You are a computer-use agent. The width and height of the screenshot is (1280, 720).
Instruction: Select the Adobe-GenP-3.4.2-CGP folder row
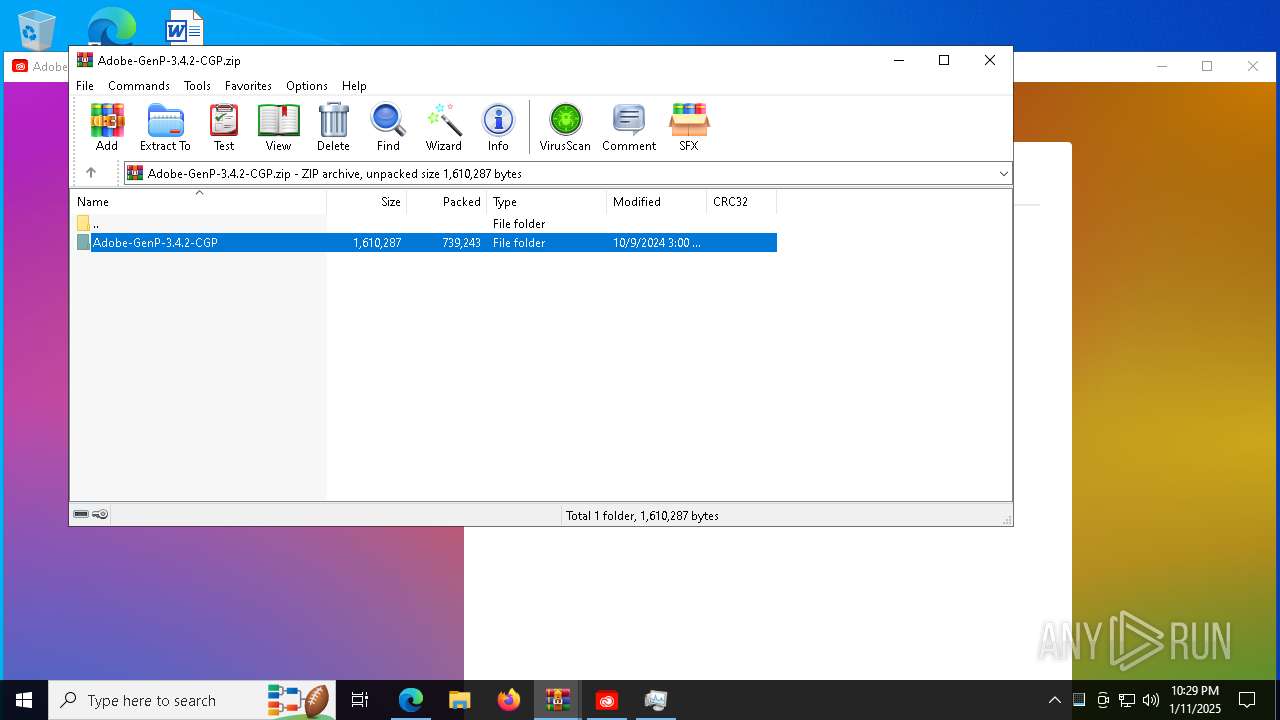425,242
